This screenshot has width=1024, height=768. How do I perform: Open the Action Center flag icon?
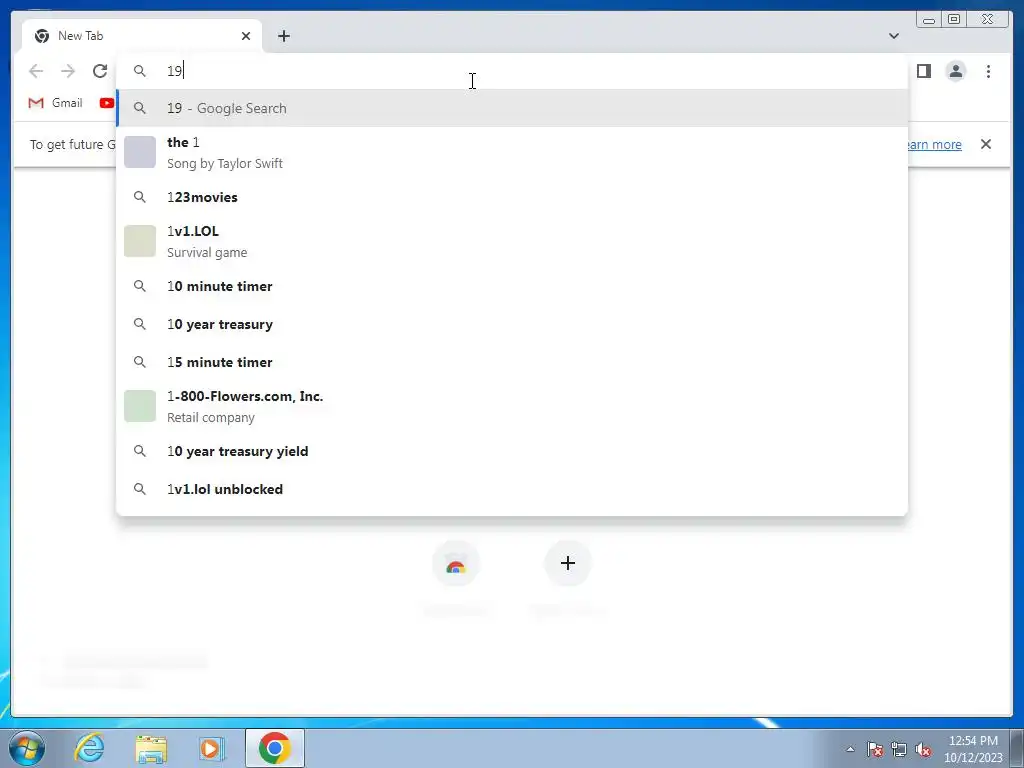(x=875, y=749)
